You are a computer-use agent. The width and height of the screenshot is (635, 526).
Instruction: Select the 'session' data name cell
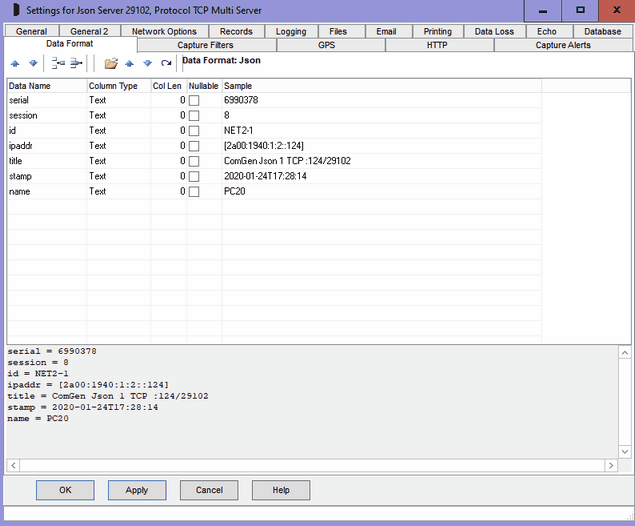tap(47, 116)
